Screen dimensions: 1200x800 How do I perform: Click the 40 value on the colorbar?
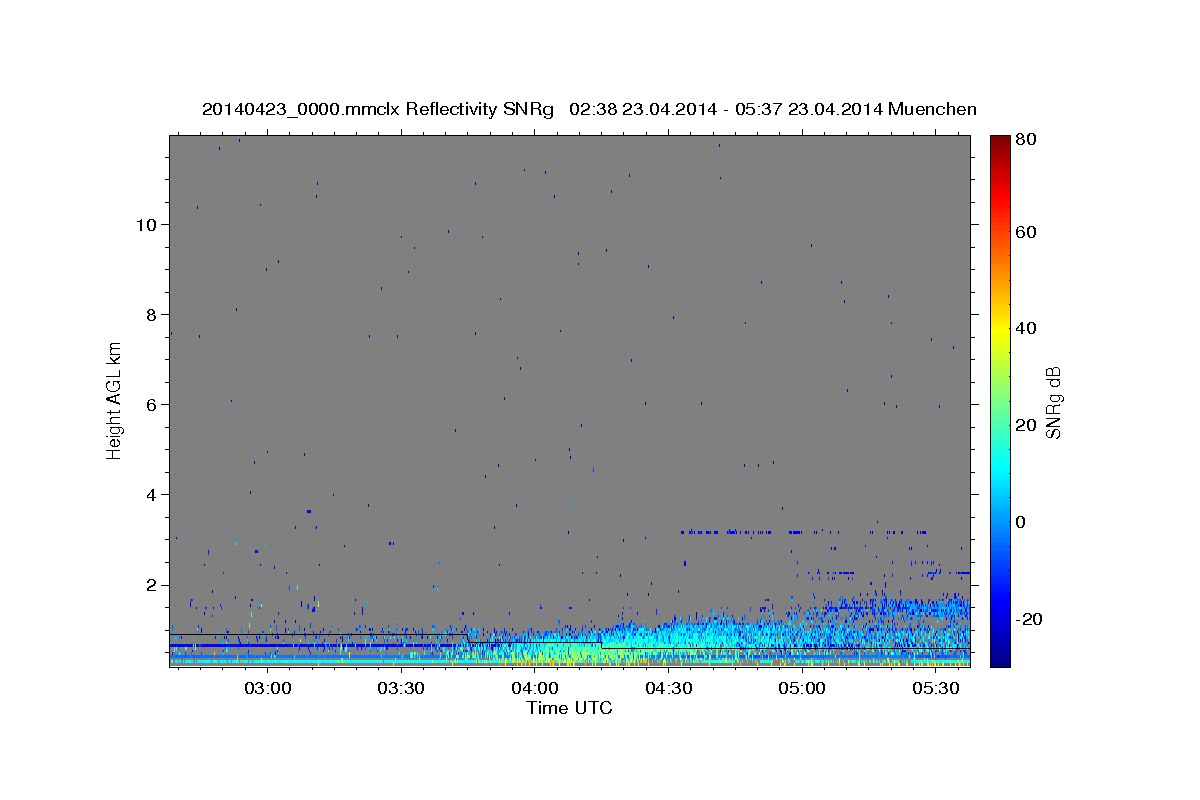(x=1028, y=329)
